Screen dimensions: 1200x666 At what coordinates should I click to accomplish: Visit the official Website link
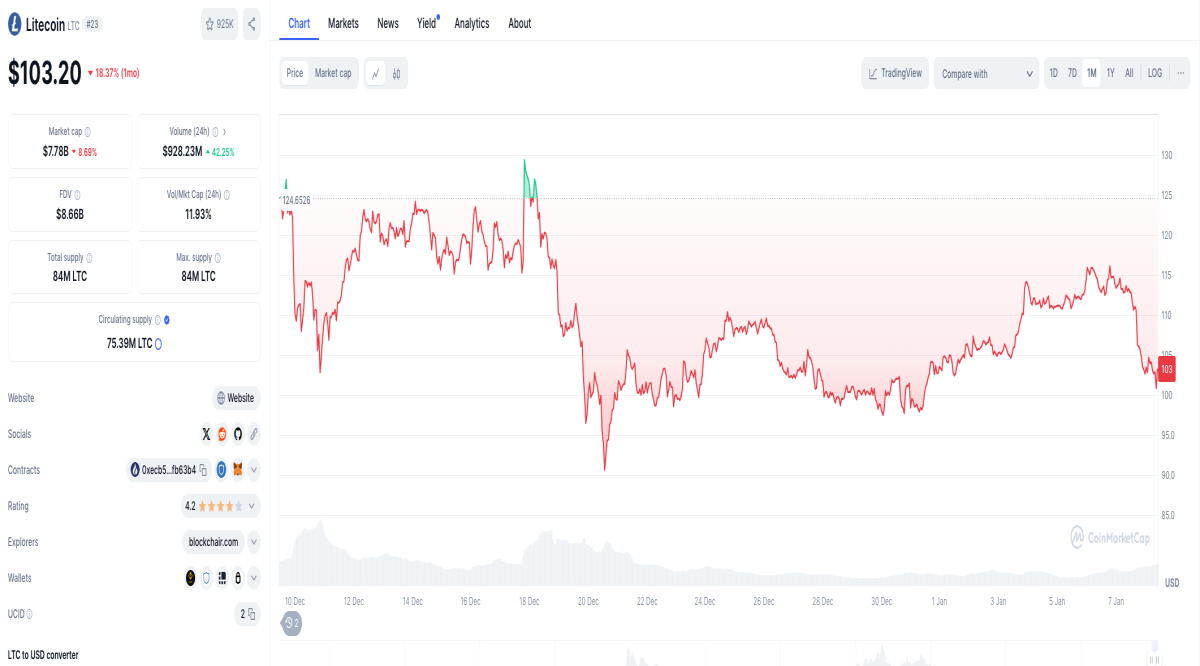[x=236, y=398]
